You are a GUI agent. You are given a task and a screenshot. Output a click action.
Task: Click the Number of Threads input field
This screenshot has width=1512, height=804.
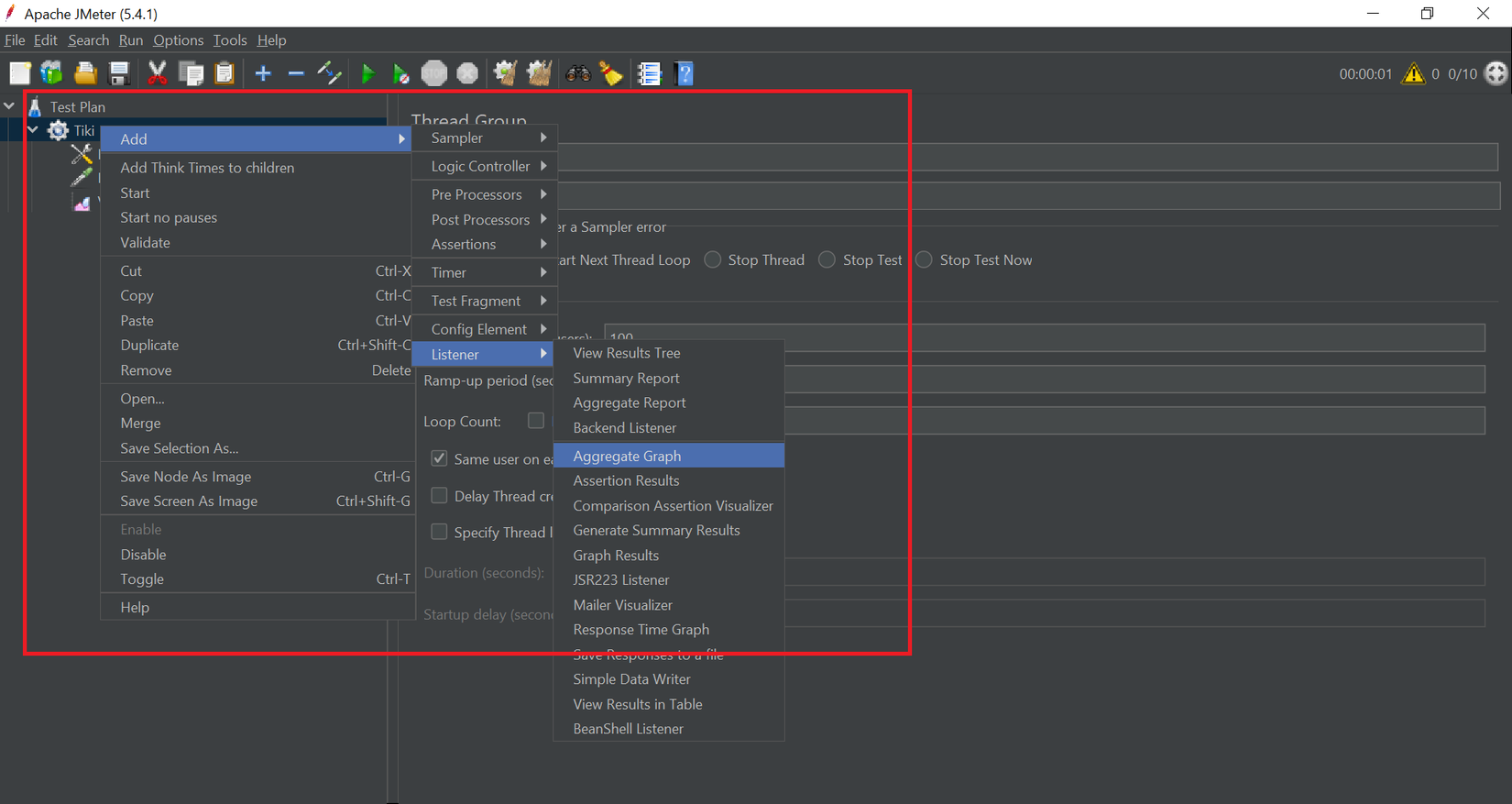pyautogui.click(x=1045, y=337)
